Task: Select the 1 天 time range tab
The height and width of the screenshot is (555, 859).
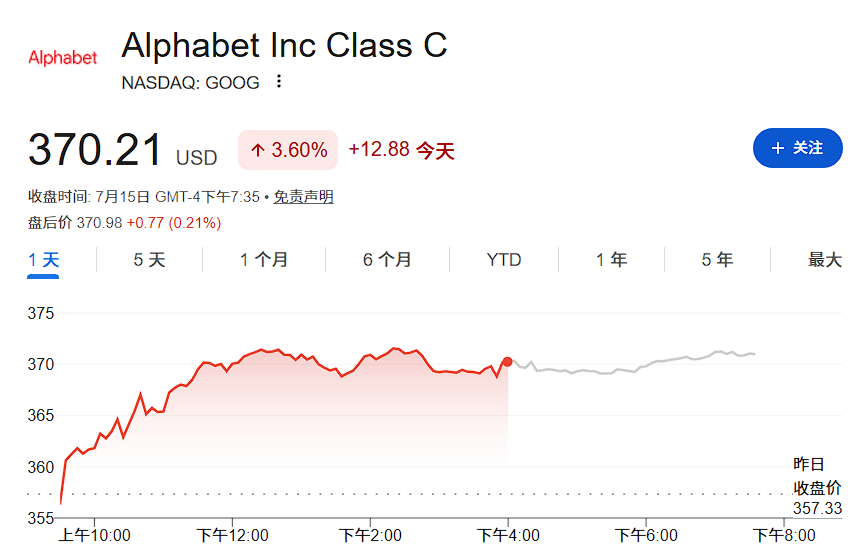Action: [43, 260]
